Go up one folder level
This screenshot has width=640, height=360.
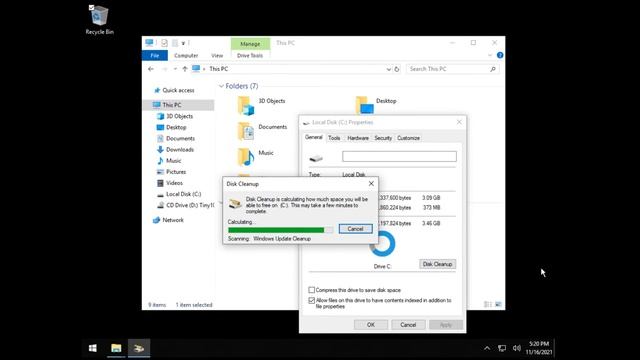click(x=185, y=69)
